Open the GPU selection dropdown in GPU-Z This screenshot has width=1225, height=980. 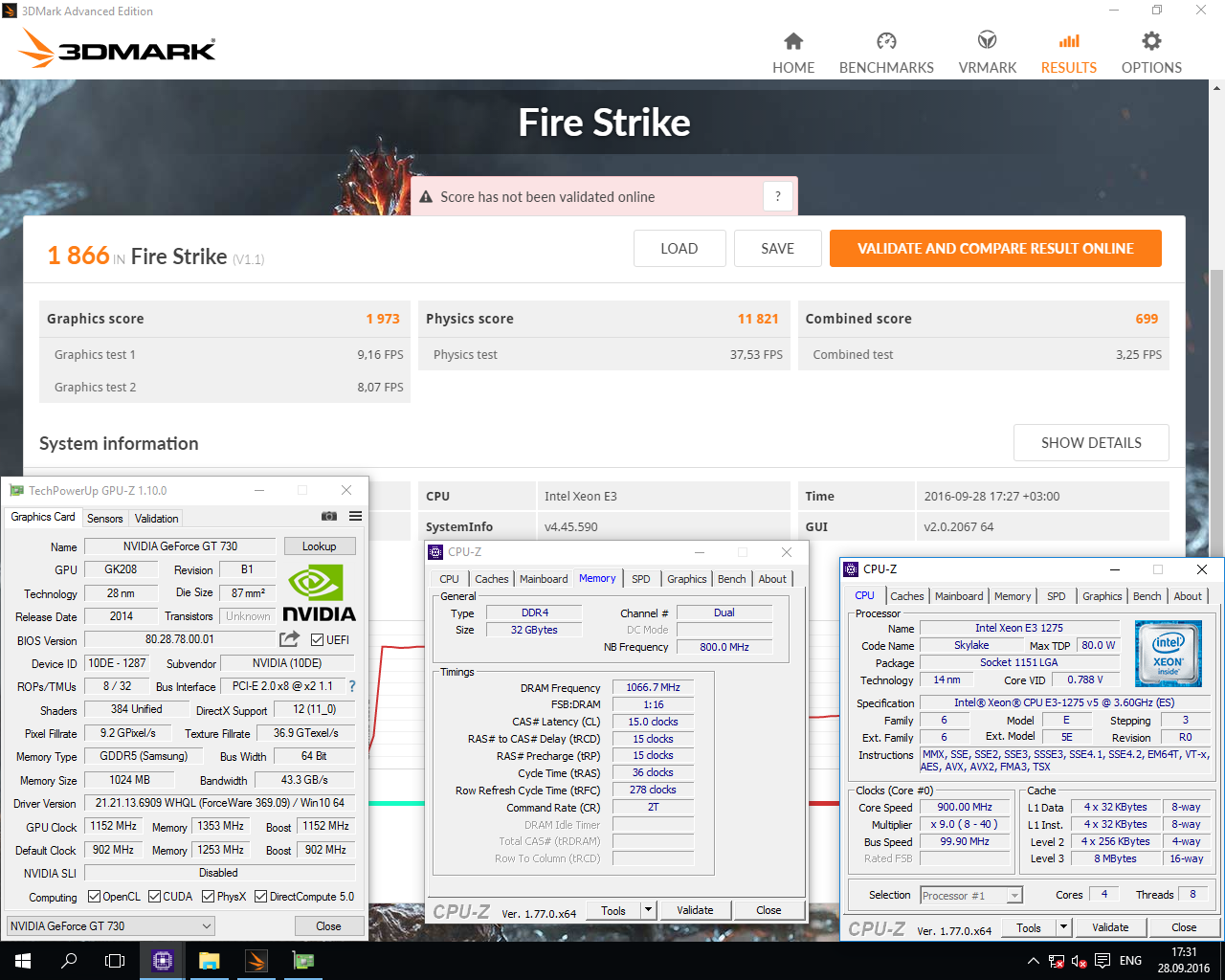point(111,925)
